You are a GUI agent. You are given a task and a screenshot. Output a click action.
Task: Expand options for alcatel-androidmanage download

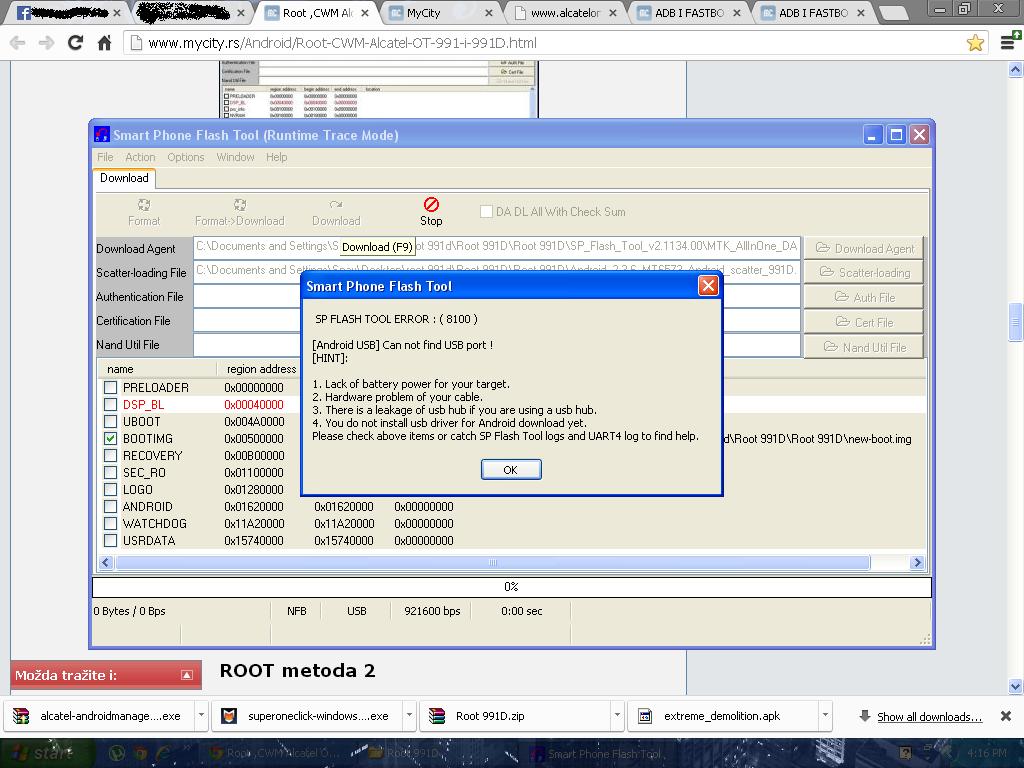201,715
